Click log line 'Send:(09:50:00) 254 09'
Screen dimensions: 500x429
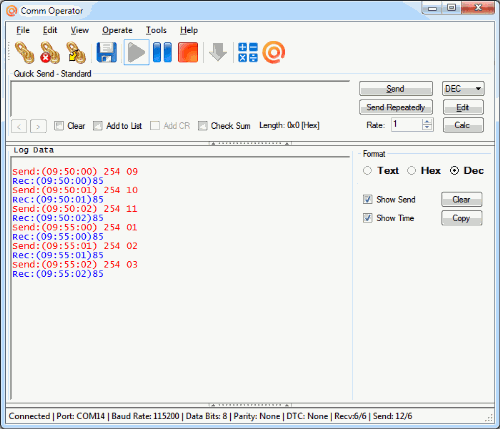(x=75, y=171)
